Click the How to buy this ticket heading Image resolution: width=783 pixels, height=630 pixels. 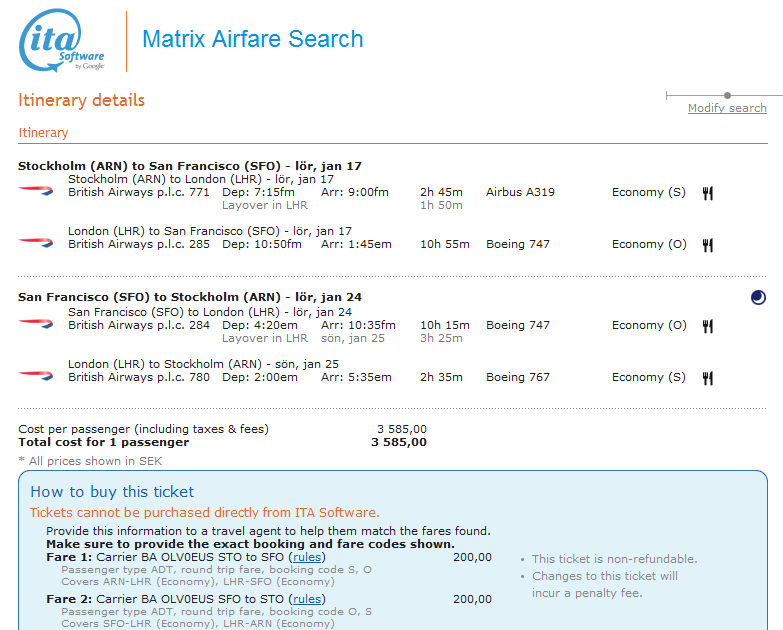112,492
